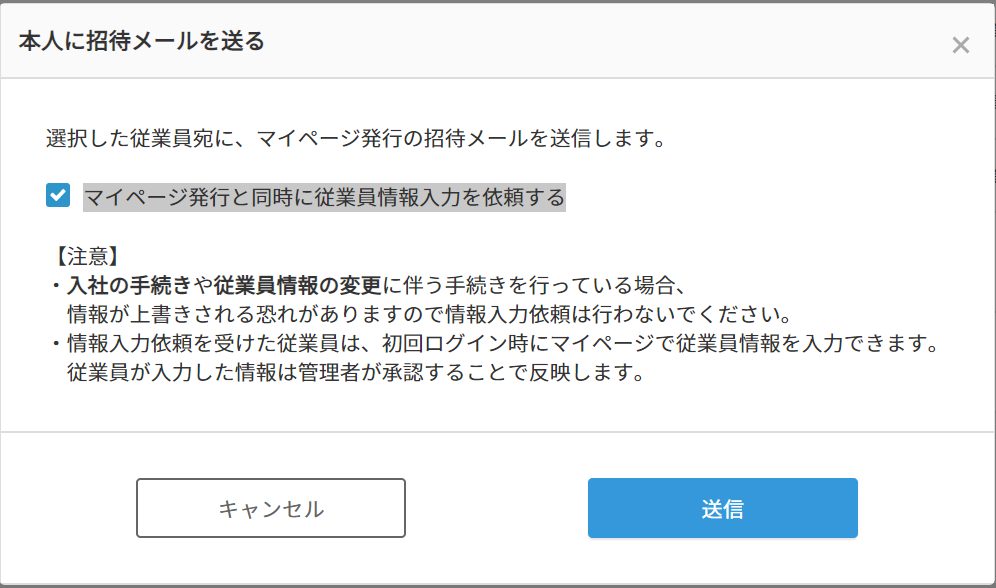
Task: Click the 本人に招待メールを送る dialog title
Action: (141, 42)
